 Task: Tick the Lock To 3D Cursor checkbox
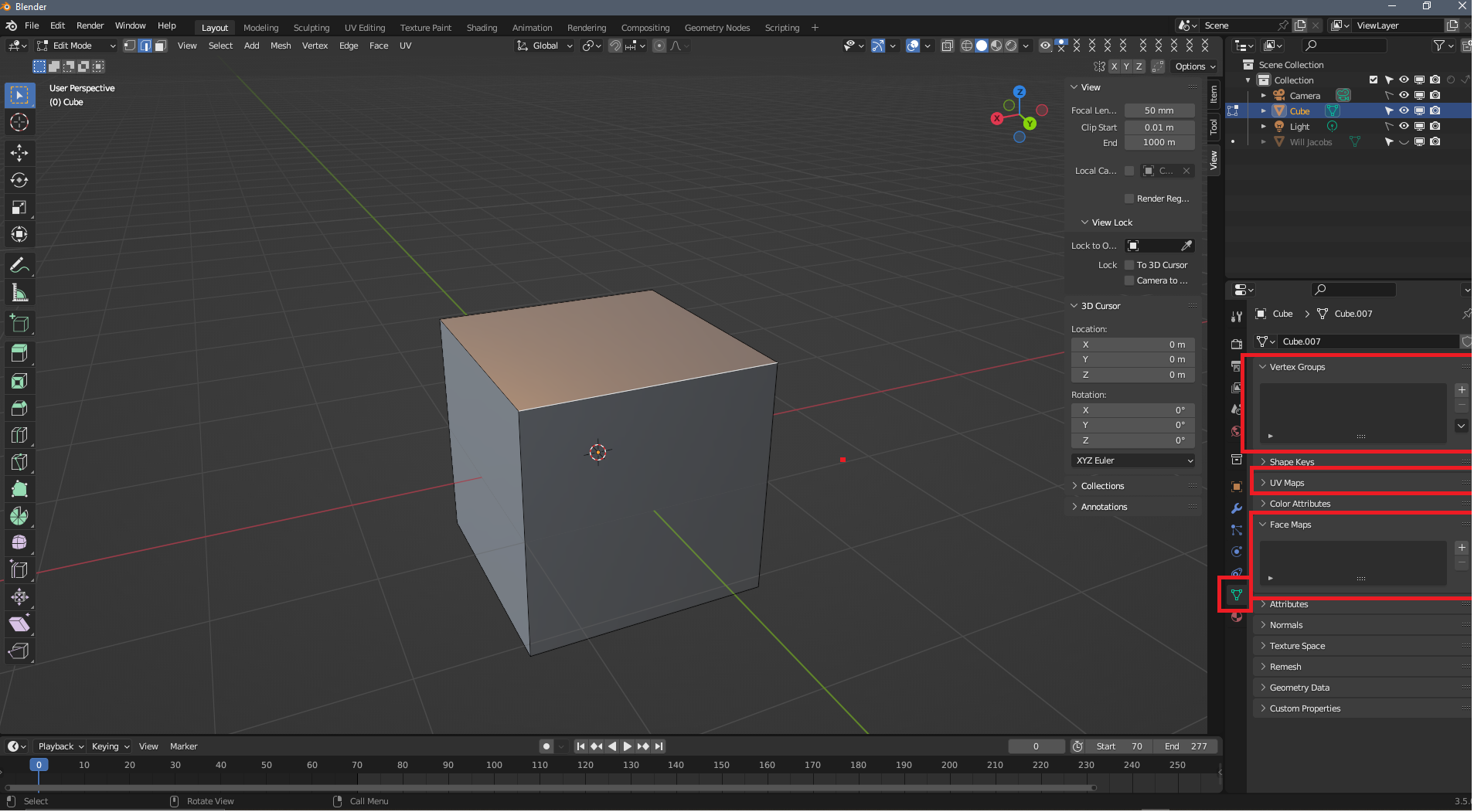click(x=1129, y=265)
